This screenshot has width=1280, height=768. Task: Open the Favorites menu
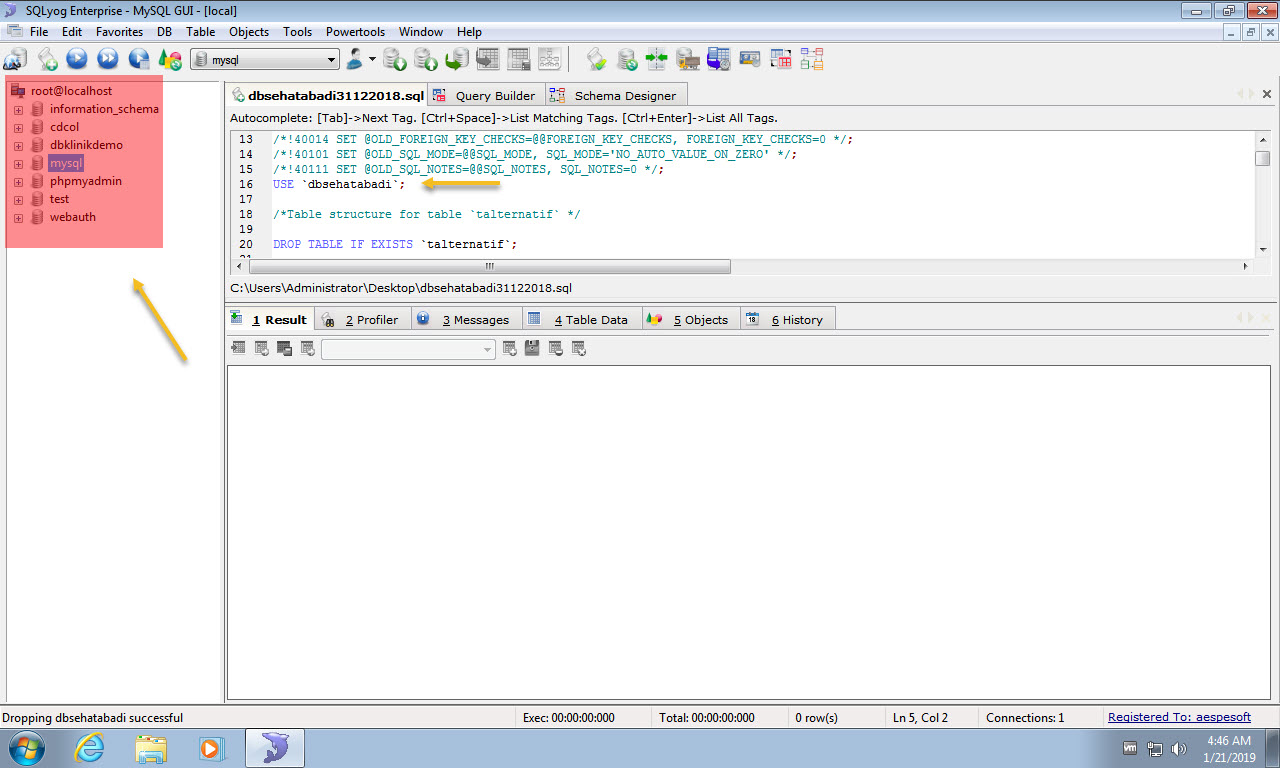119,32
